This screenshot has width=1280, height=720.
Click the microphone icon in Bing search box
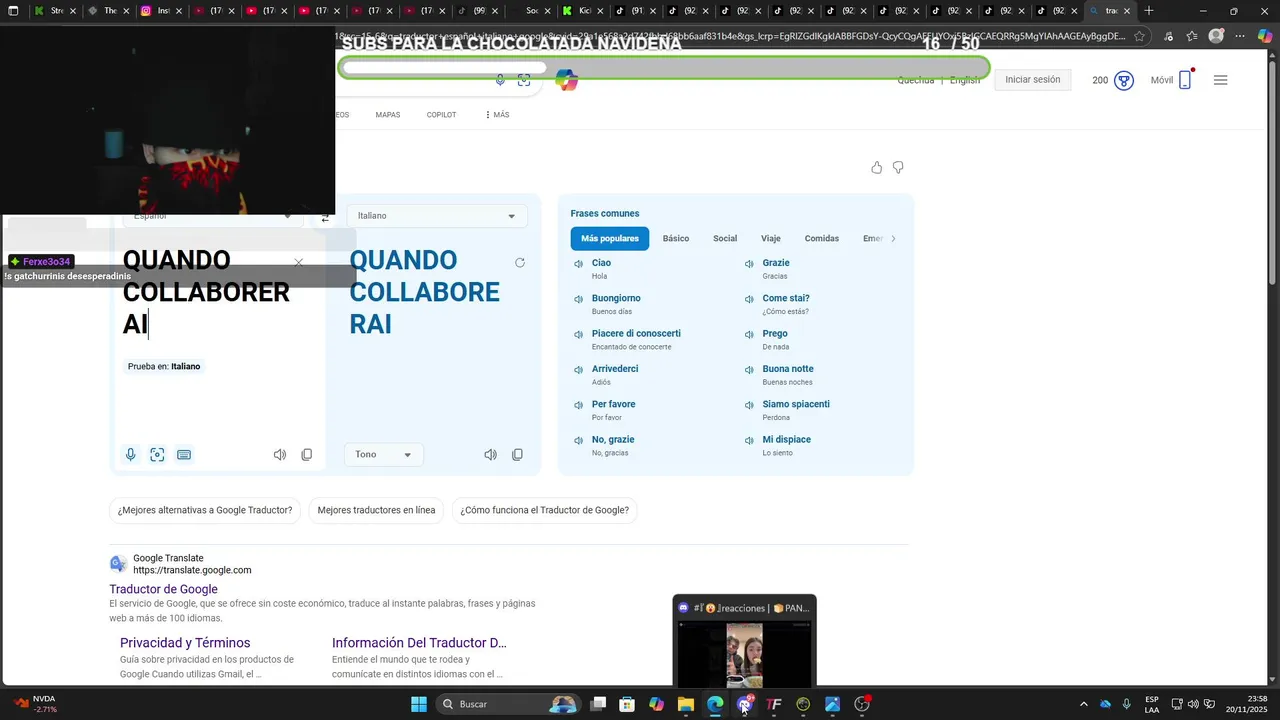(500, 80)
